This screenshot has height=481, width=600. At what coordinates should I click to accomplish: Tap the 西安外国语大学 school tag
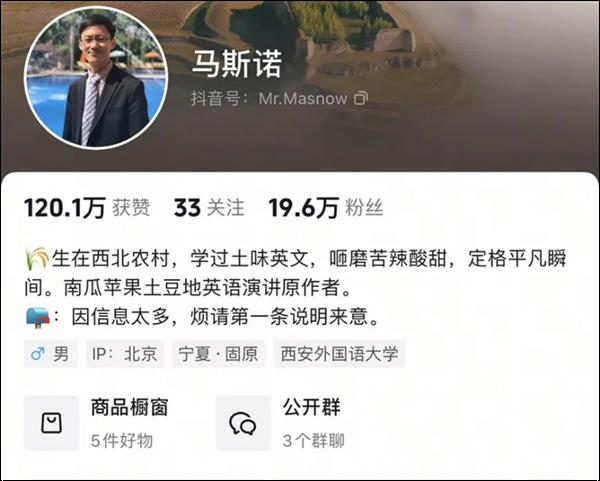(339, 354)
